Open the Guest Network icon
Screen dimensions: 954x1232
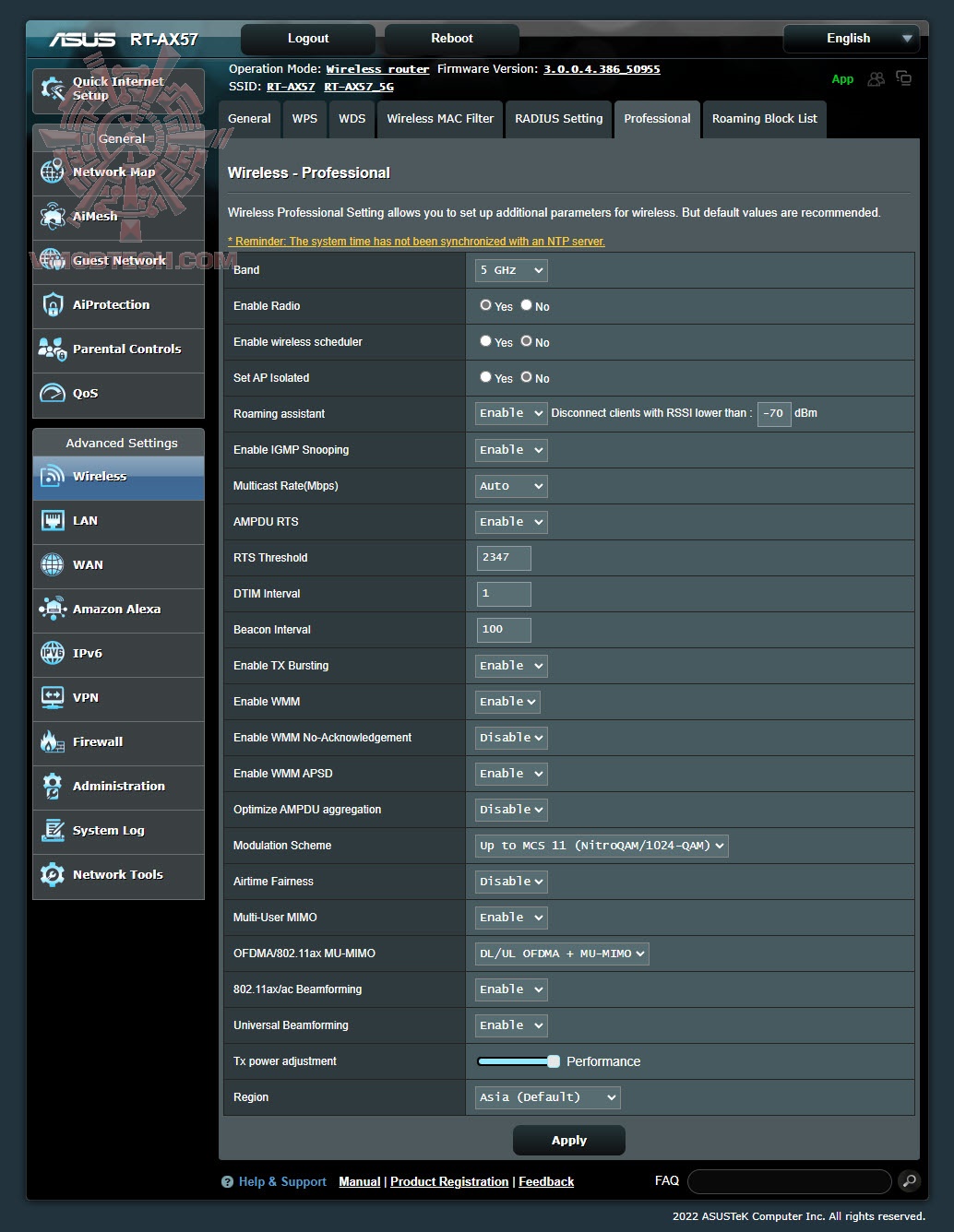pos(53,260)
